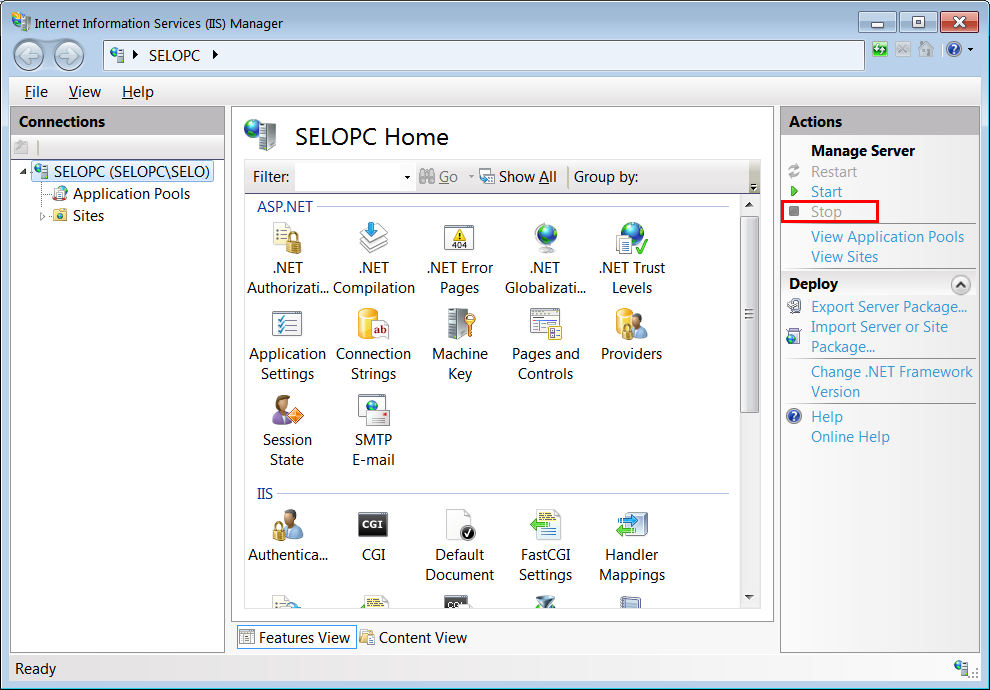Open the View menu
Viewport: 990px width, 690px height.
pos(85,92)
